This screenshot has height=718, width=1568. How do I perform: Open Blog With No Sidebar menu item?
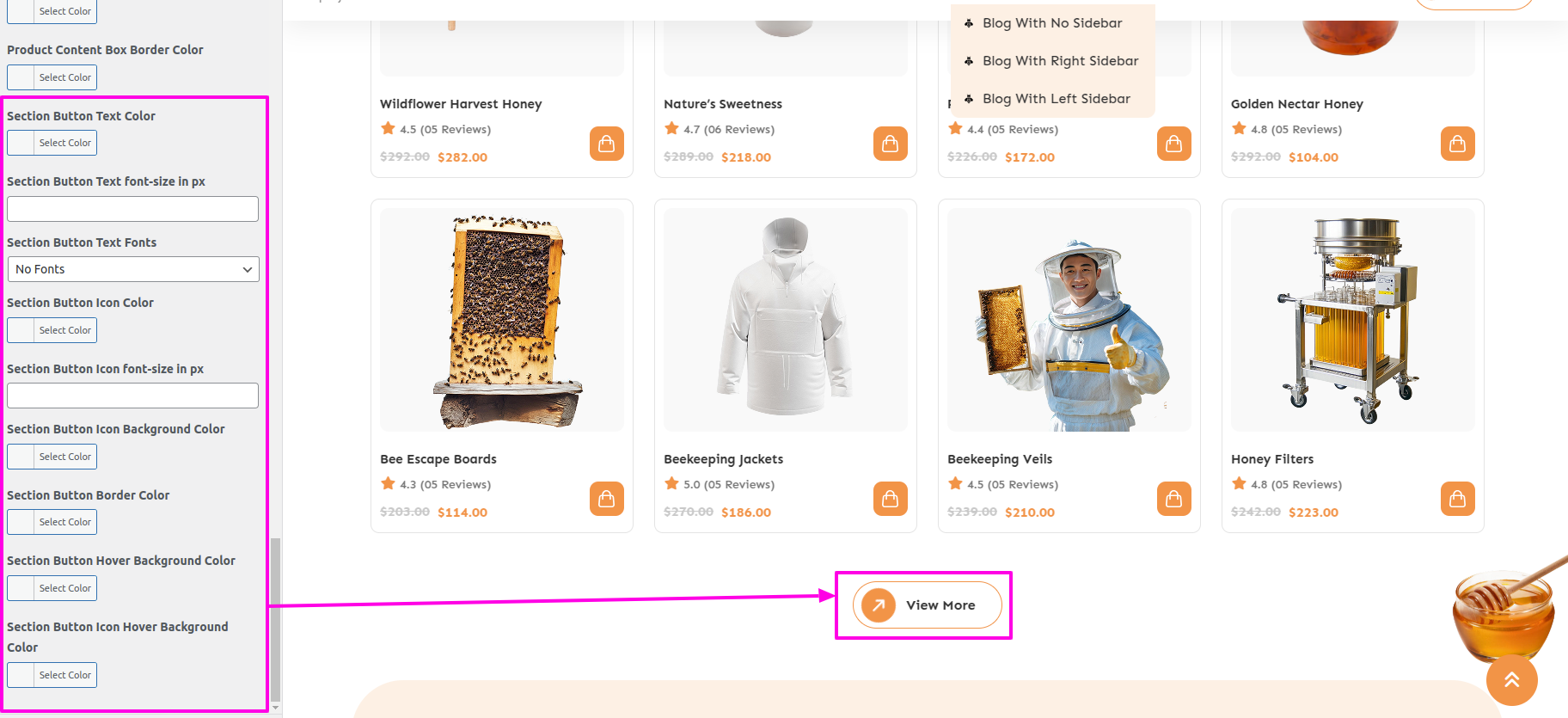(x=1052, y=23)
